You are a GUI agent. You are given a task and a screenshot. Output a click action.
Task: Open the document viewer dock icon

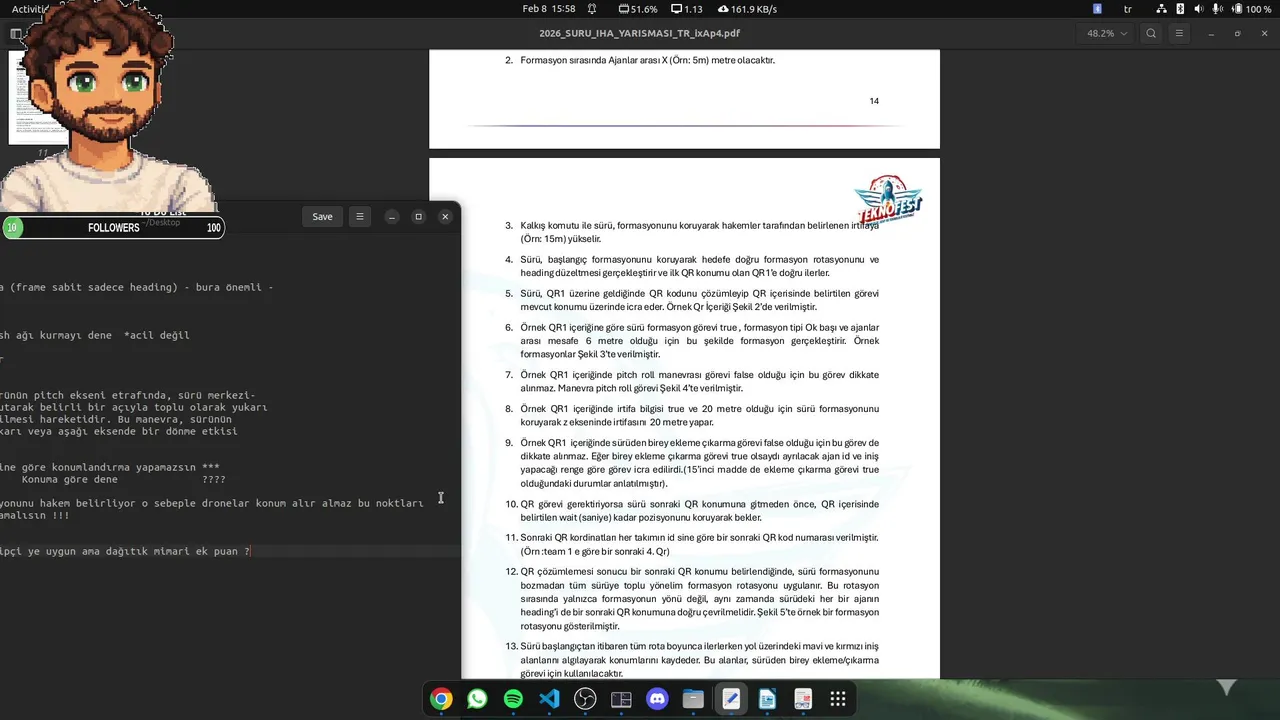pyautogui.click(x=803, y=699)
